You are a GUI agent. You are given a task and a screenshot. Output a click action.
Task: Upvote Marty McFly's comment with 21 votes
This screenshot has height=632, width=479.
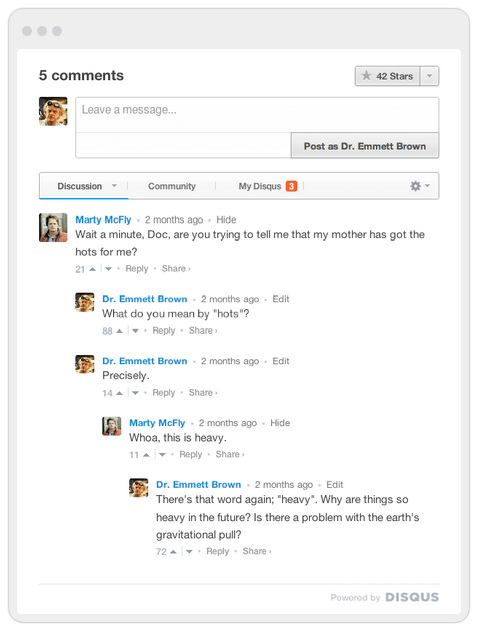(92, 269)
